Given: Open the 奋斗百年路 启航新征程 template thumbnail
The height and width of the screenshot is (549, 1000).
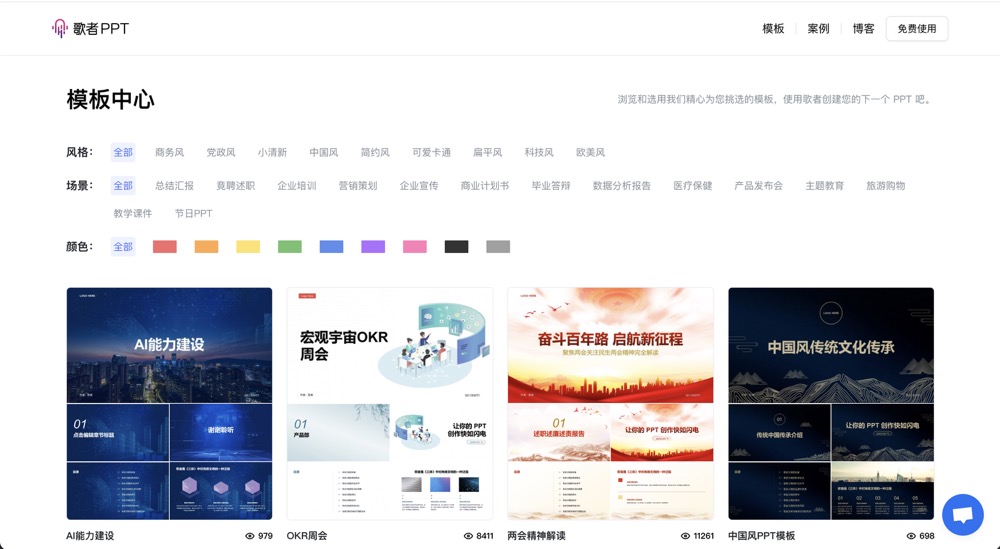Looking at the screenshot, I should click(610, 404).
